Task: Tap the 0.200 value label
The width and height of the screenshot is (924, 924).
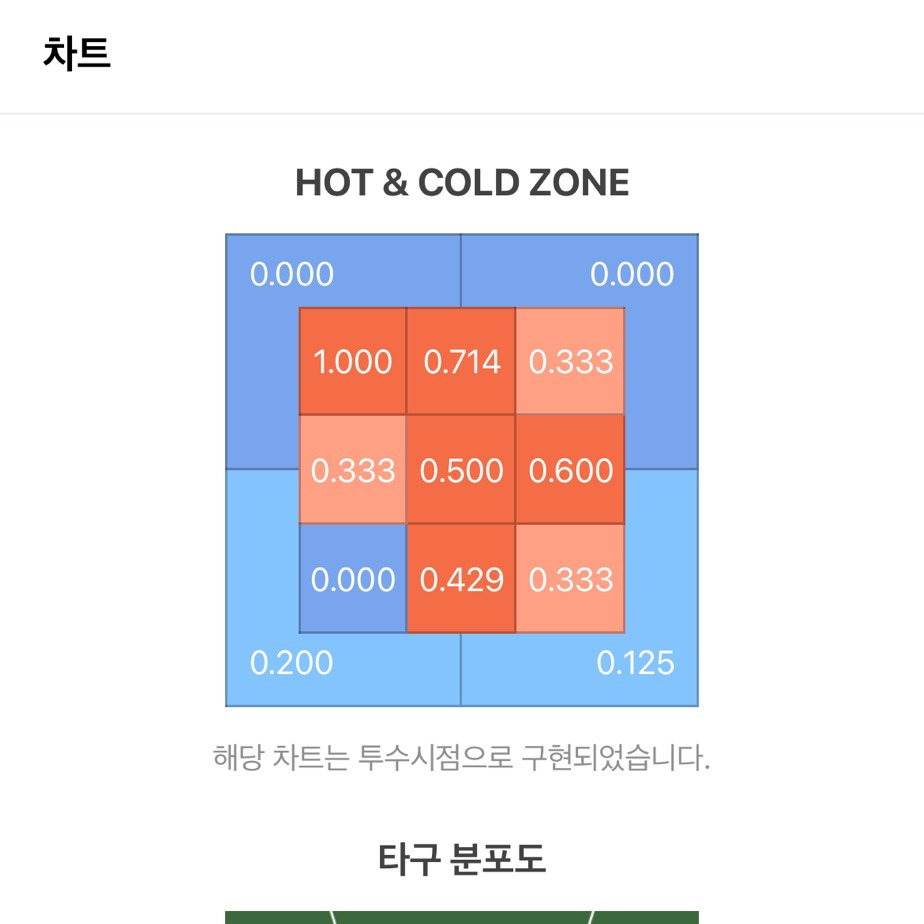Action: pos(292,663)
